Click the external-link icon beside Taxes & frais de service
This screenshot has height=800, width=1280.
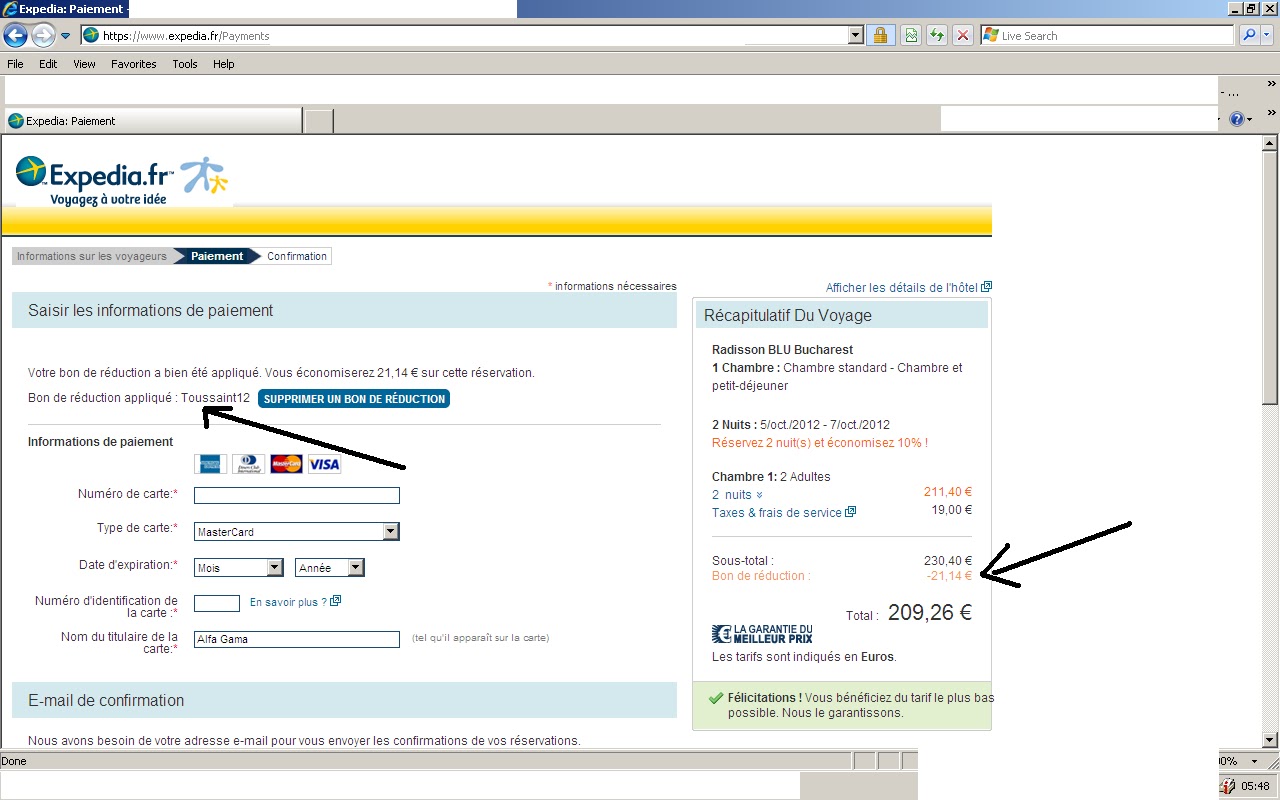(851, 512)
